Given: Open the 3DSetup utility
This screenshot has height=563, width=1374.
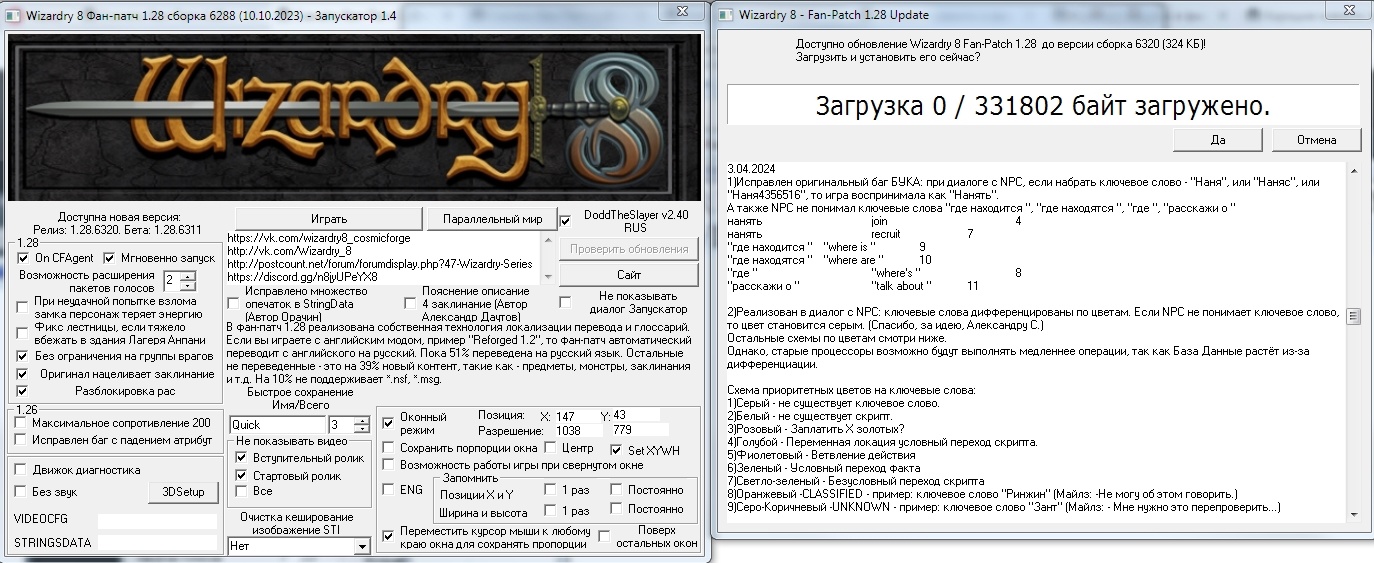Looking at the screenshot, I should coord(183,492).
